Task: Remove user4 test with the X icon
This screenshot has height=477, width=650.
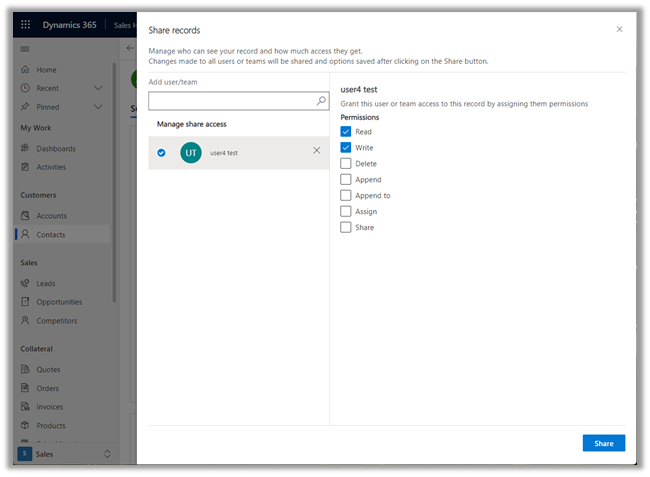Action: 317,151
